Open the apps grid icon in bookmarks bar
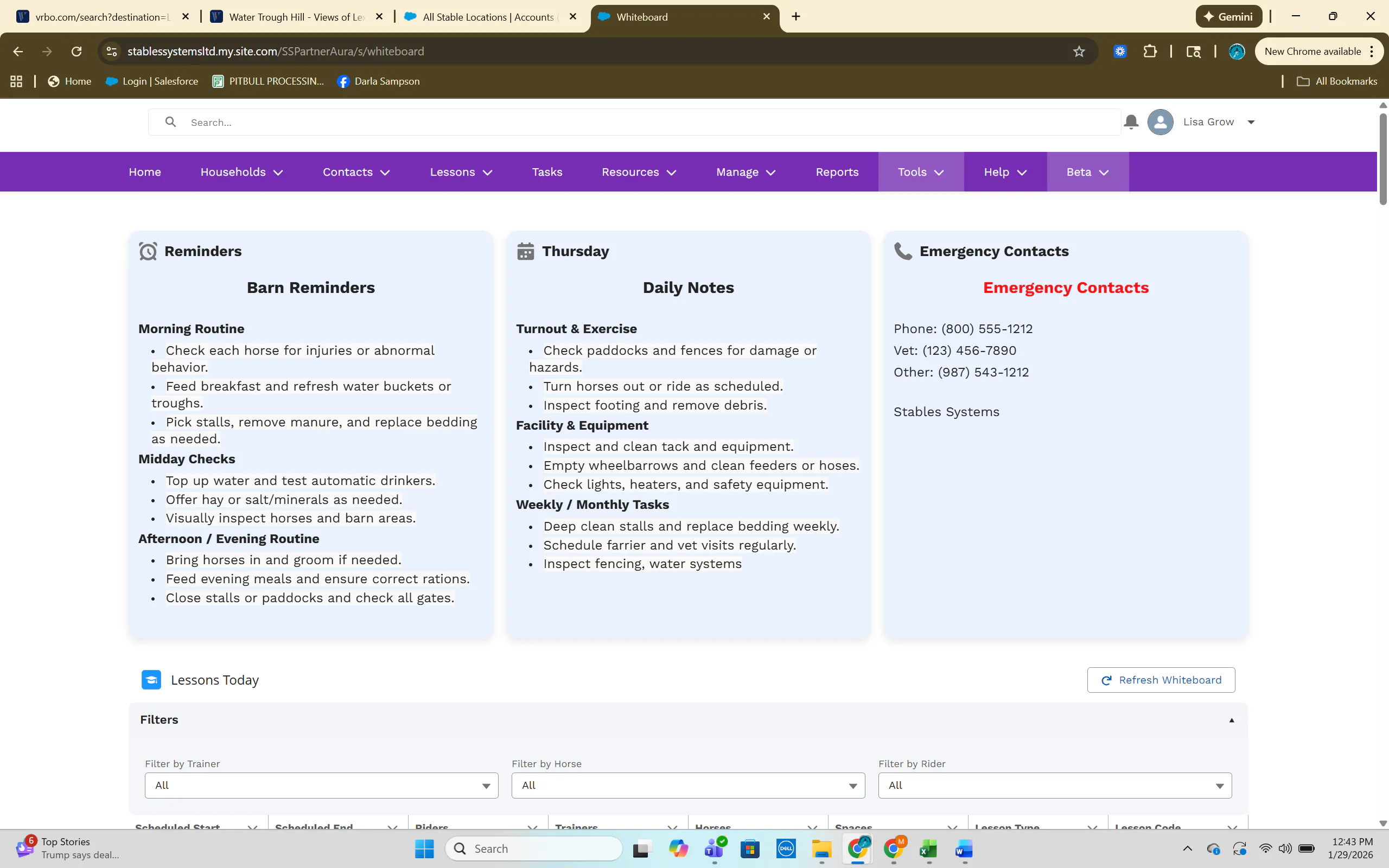The image size is (1389, 868). [x=16, y=81]
